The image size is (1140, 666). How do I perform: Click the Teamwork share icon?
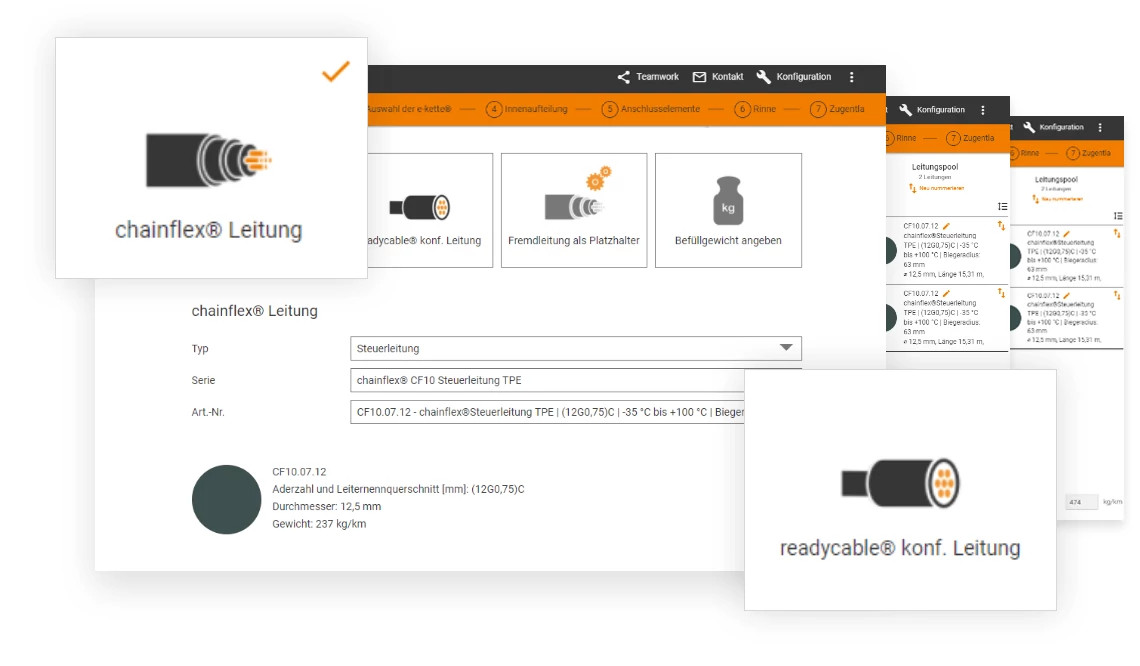click(x=622, y=77)
